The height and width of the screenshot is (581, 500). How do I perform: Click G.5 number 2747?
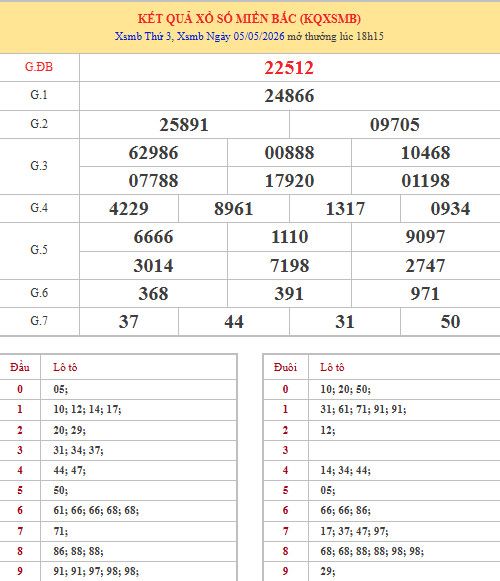pos(425,266)
